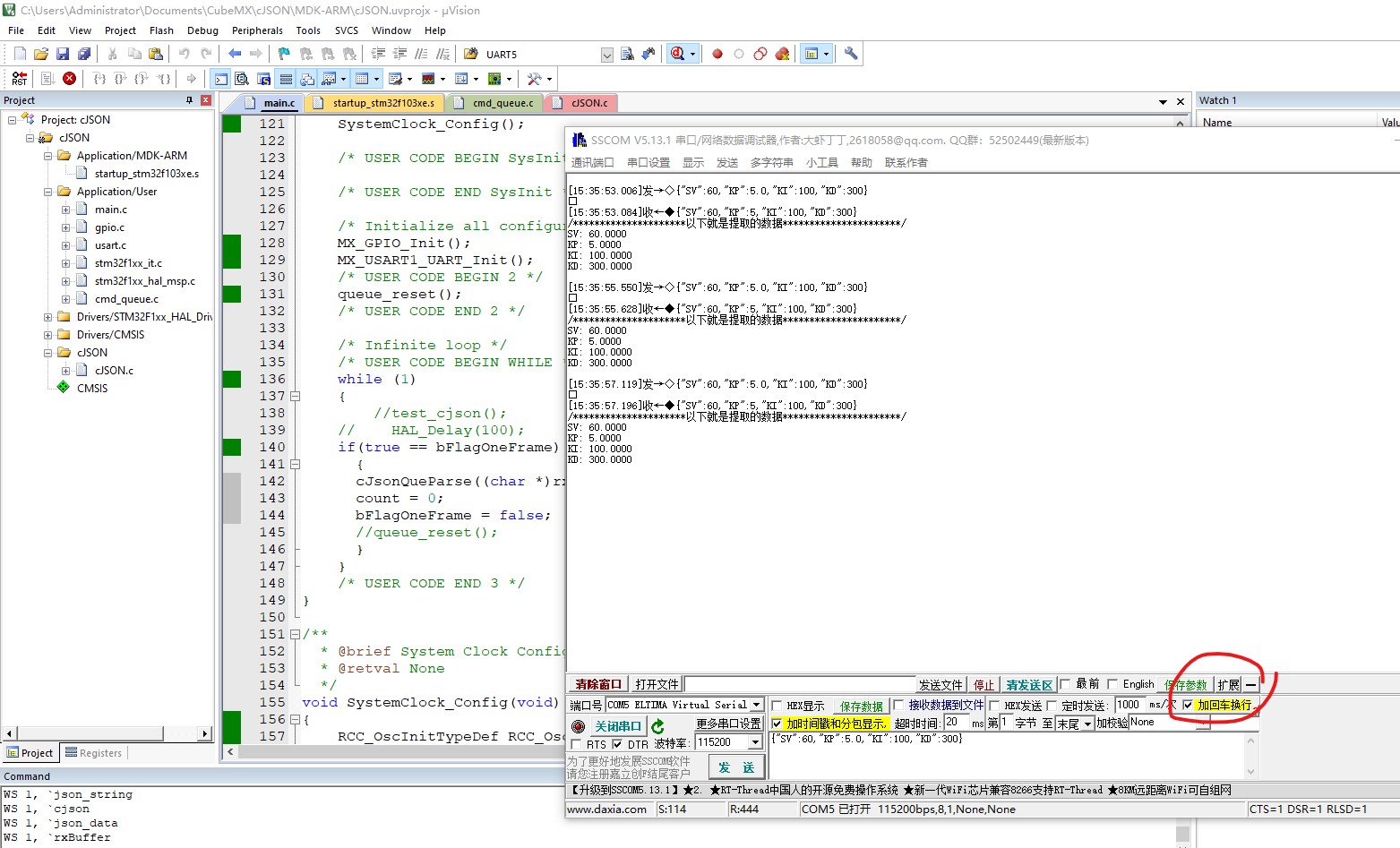The width and height of the screenshot is (1400, 848).
Task: Click the red Insert Breakpoint icon
Action: click(x=717, y=54)
